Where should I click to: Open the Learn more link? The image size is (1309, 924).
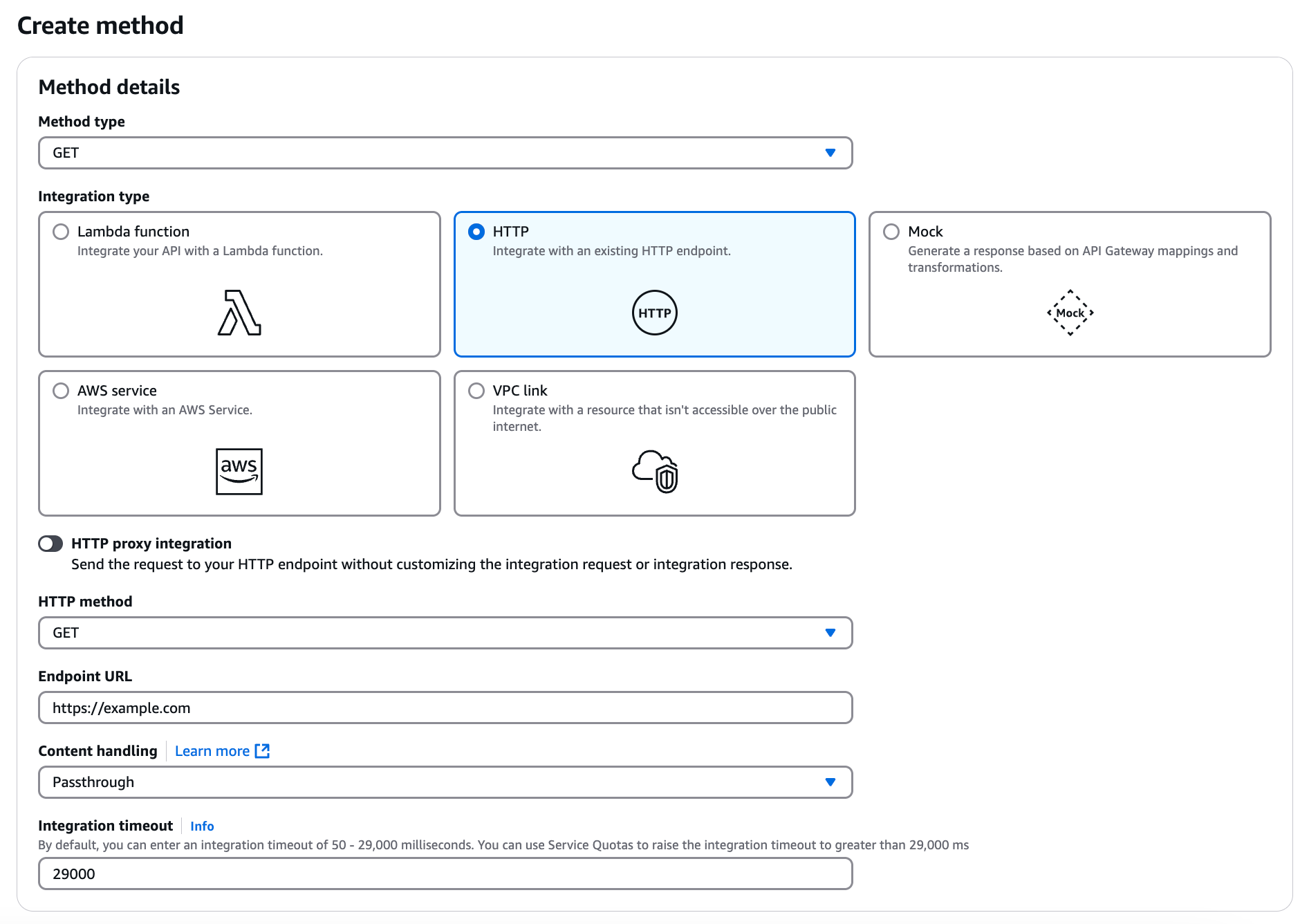click(212, 751)
